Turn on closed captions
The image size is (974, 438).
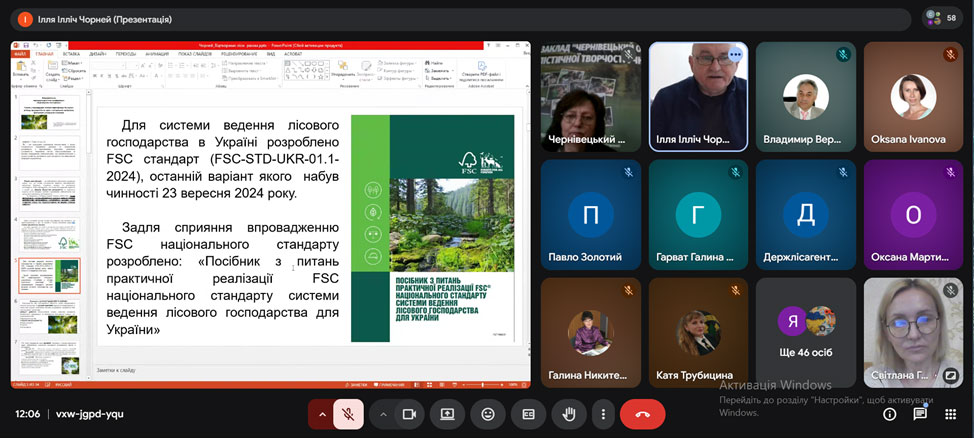coord(528,413)
